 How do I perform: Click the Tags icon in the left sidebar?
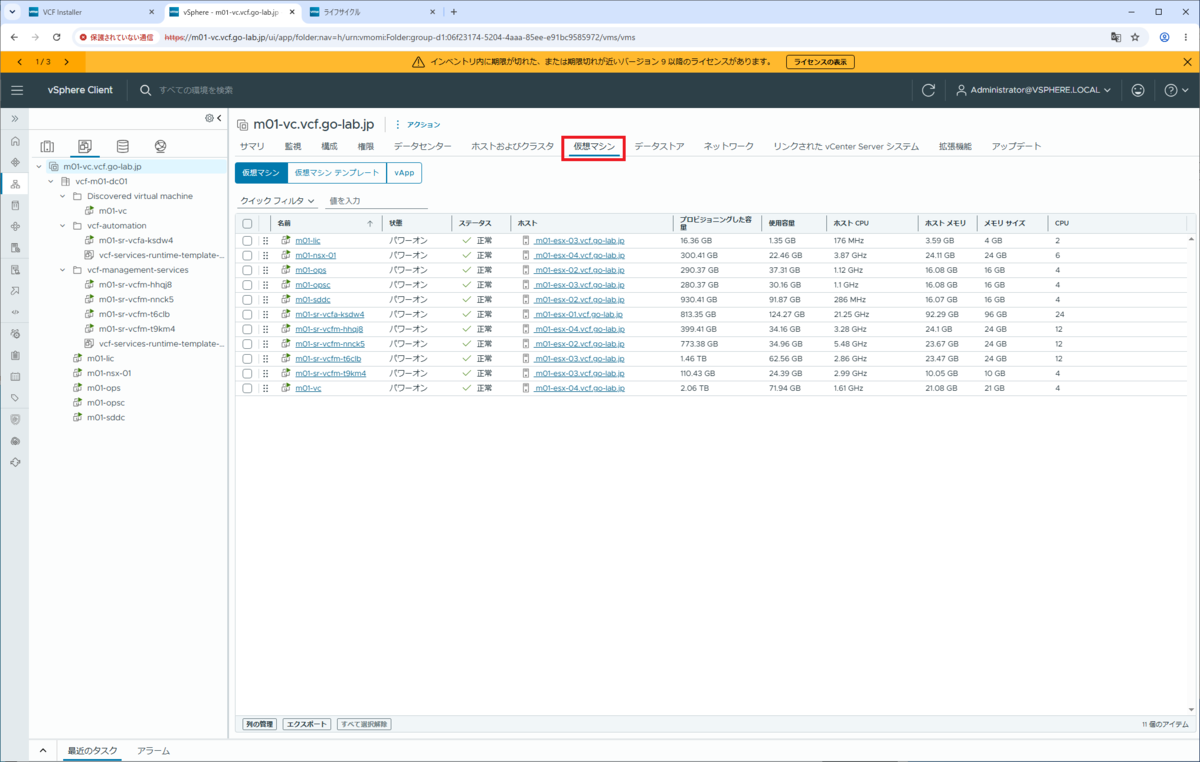pyautogui.click(x=15, y=397)
